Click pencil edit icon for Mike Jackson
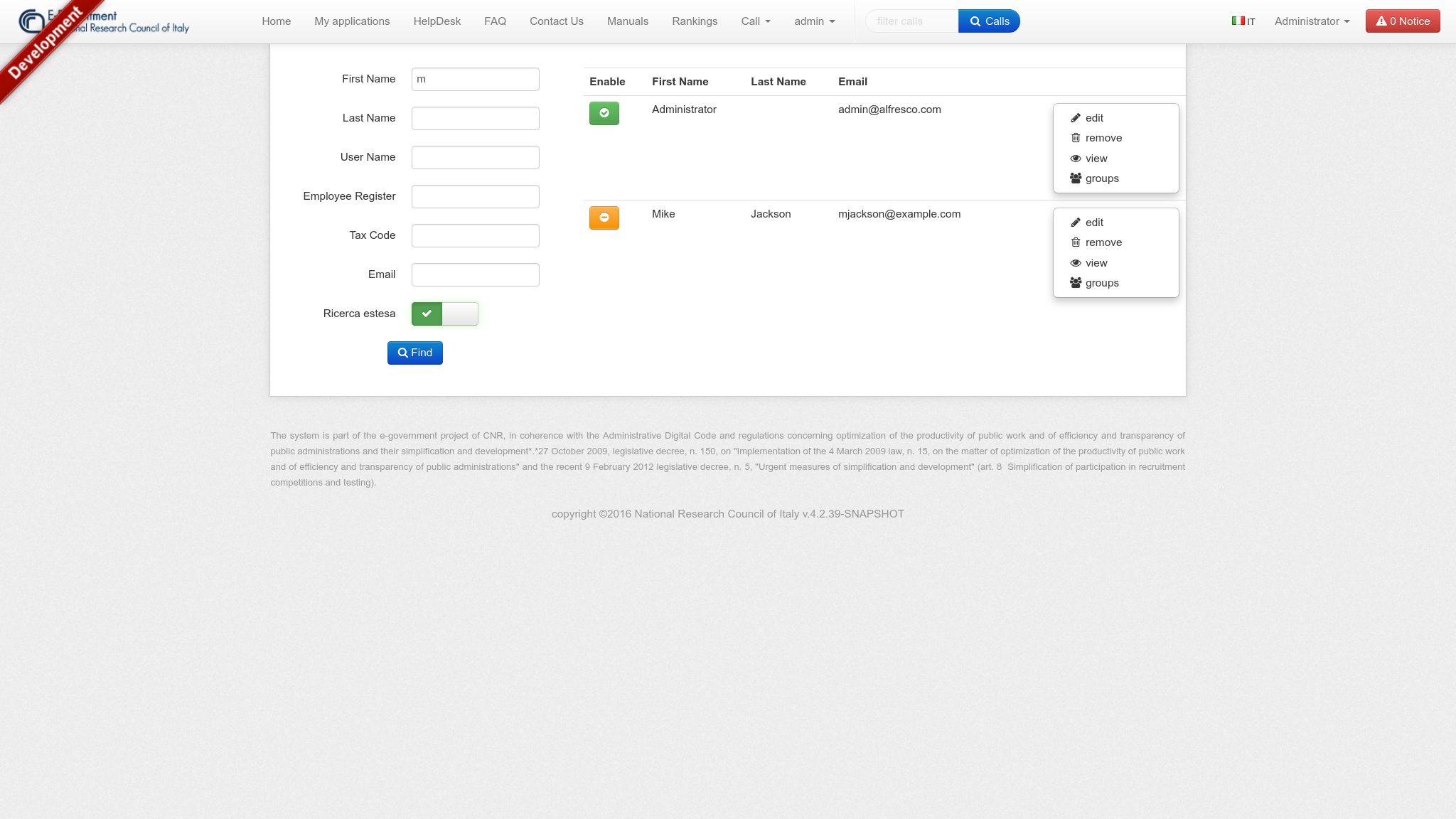This screenshot has width=1456, height=819. coord(1076,223)
